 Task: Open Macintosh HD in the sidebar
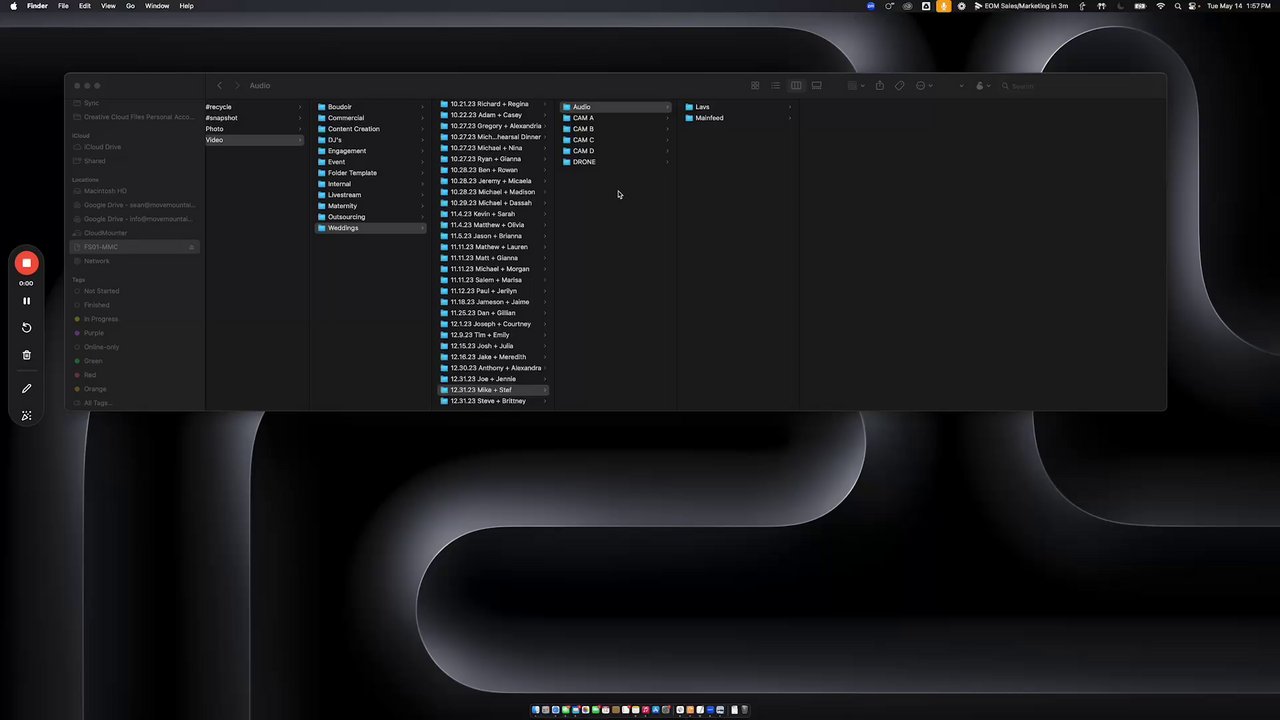click(x=105, y=191)
